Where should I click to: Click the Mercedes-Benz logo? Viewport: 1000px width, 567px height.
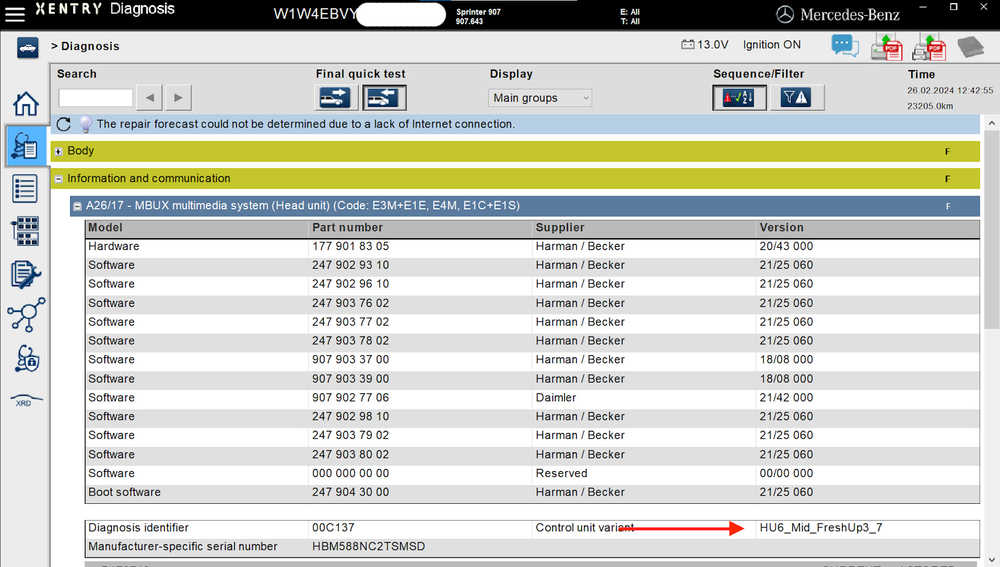838,14
